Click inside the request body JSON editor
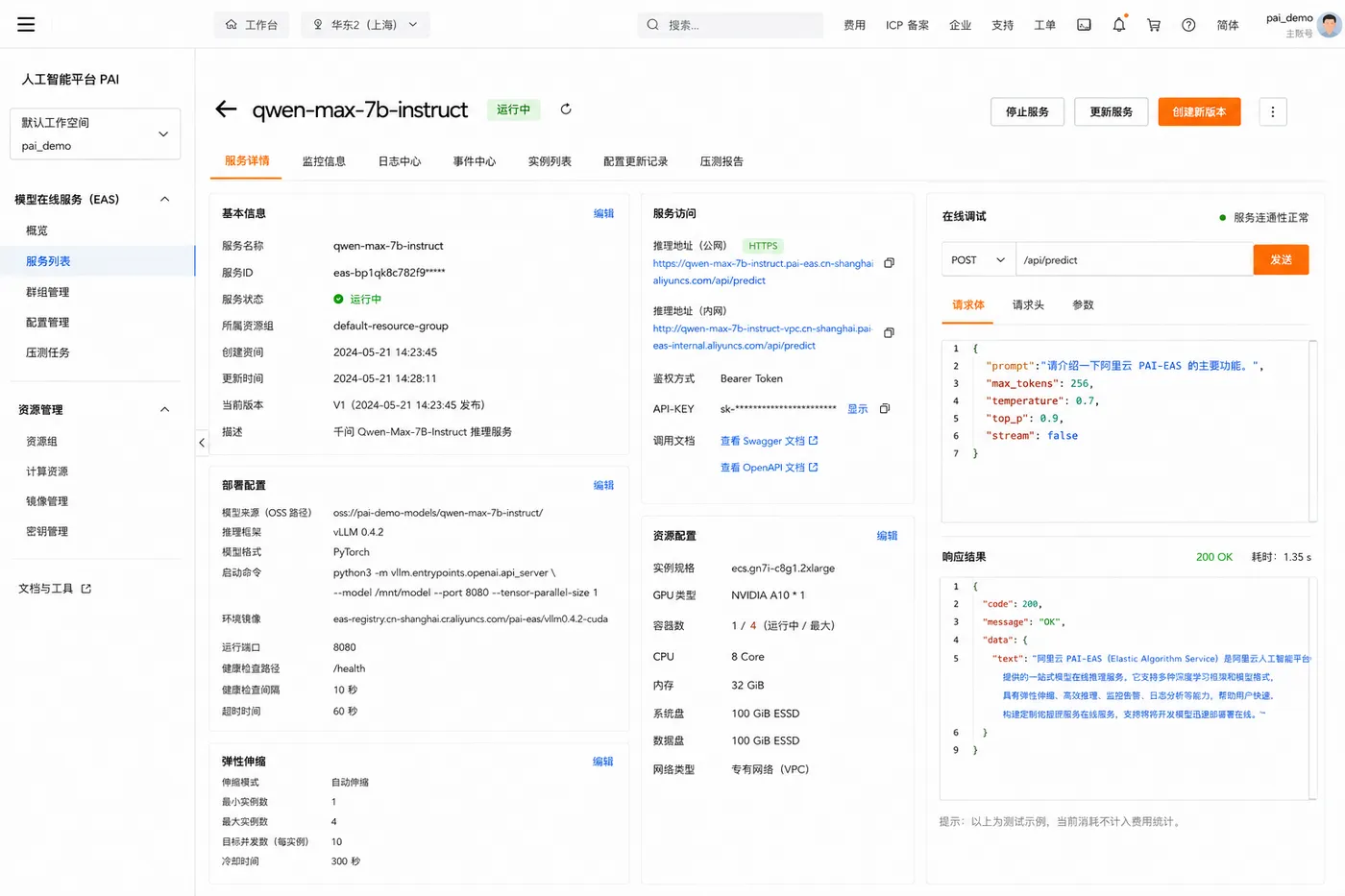The height and width of the screenshot is (896, 1345). [1129, 431]
